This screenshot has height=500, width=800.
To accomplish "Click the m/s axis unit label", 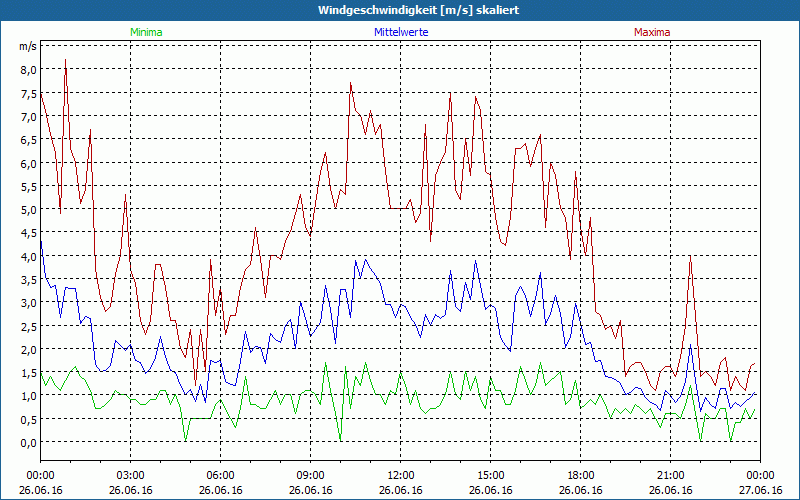I will pyautogui.click(x=28, y=46).
